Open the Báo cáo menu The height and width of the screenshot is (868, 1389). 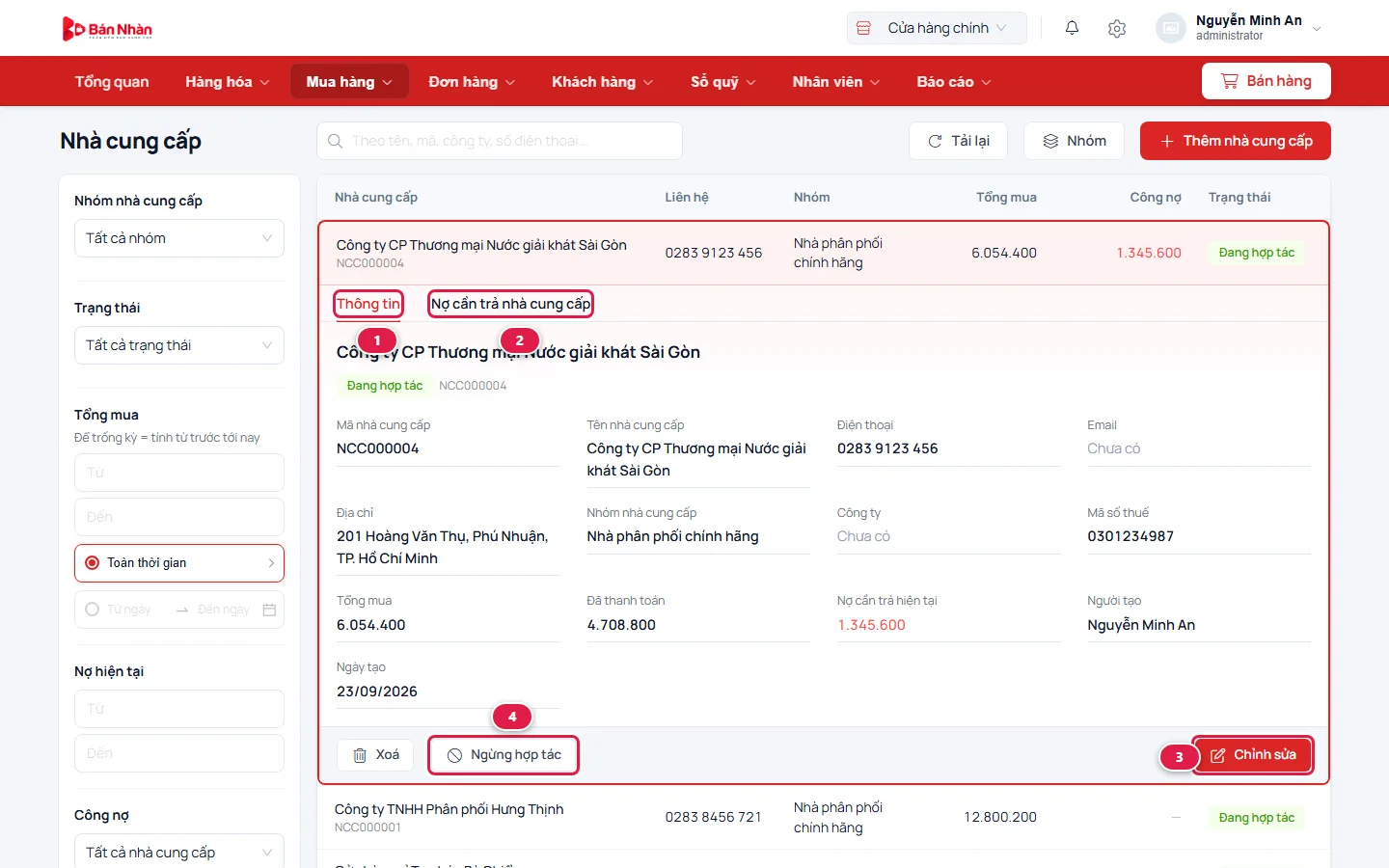(x=953, y=82)
